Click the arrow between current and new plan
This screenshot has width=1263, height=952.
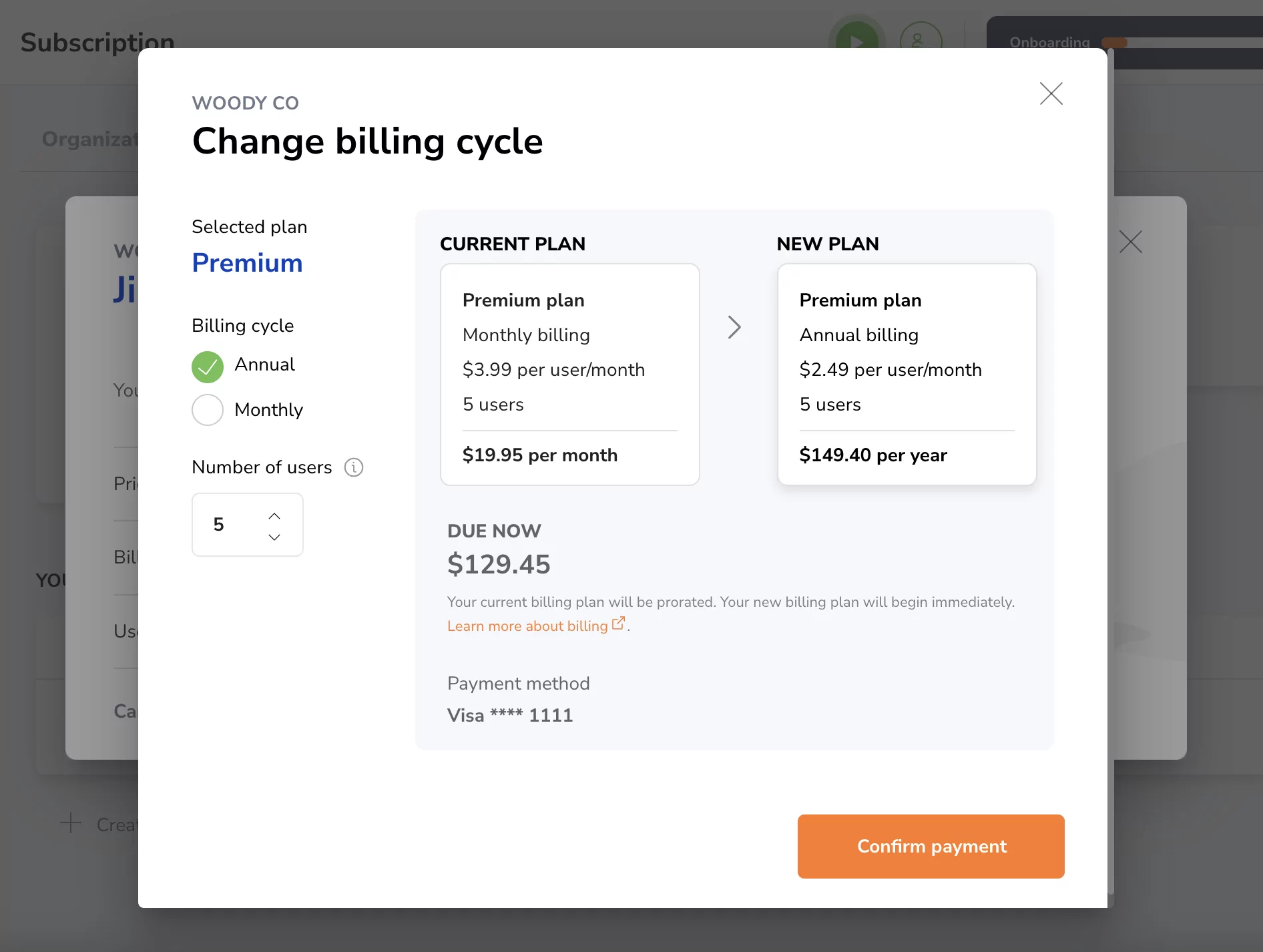734,327
